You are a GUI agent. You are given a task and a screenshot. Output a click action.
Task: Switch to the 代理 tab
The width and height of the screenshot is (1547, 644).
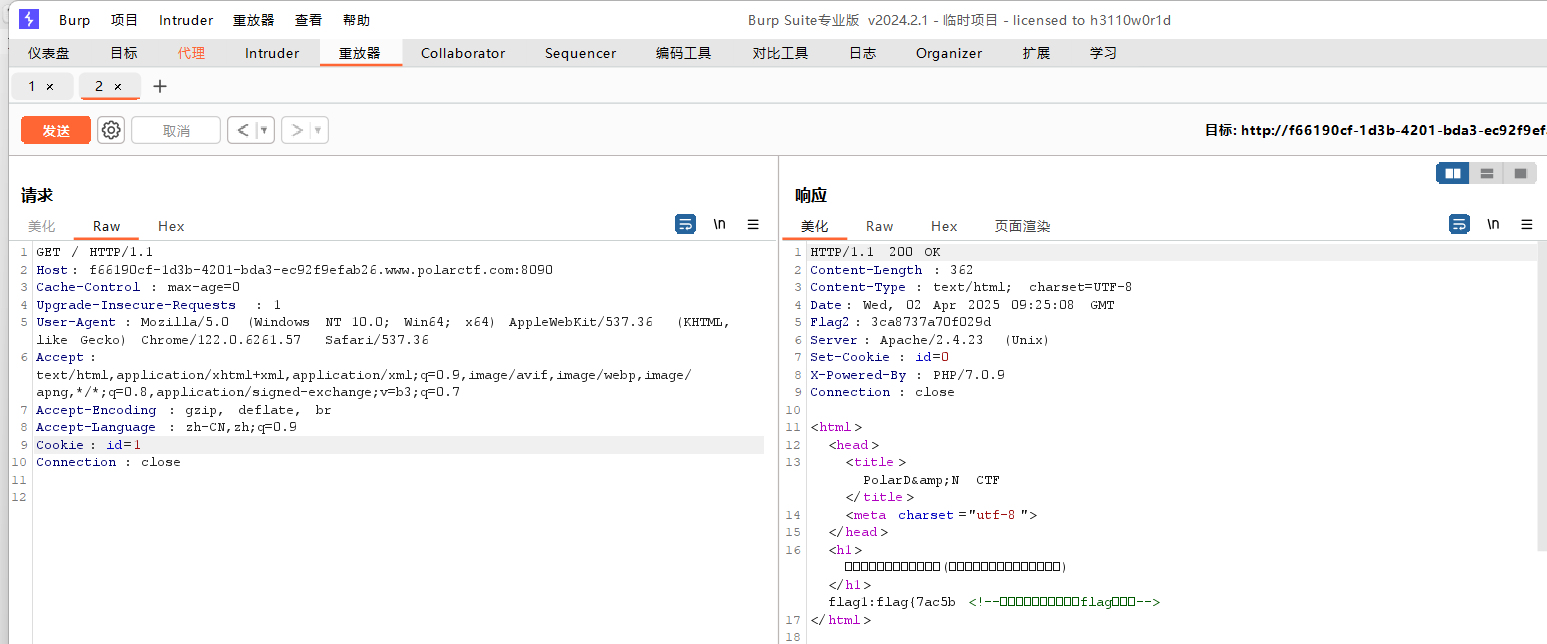[x=191, y=53]
